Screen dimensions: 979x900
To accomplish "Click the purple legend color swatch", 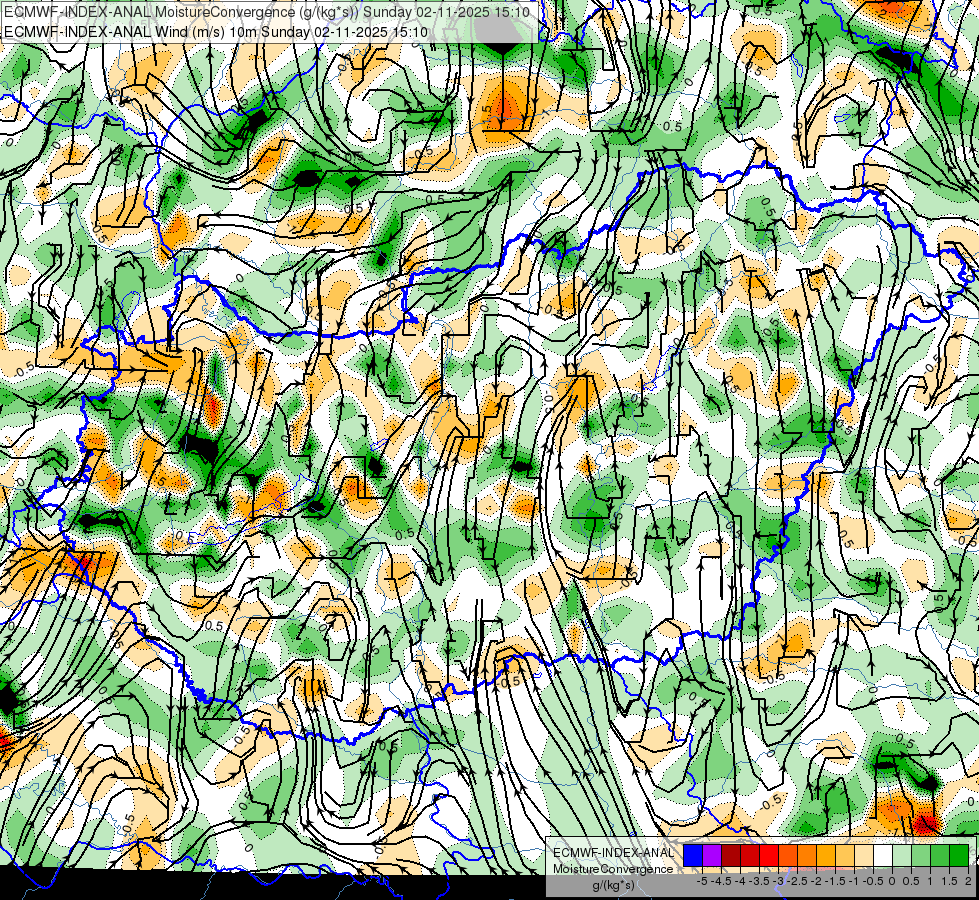I will (712, 855).
